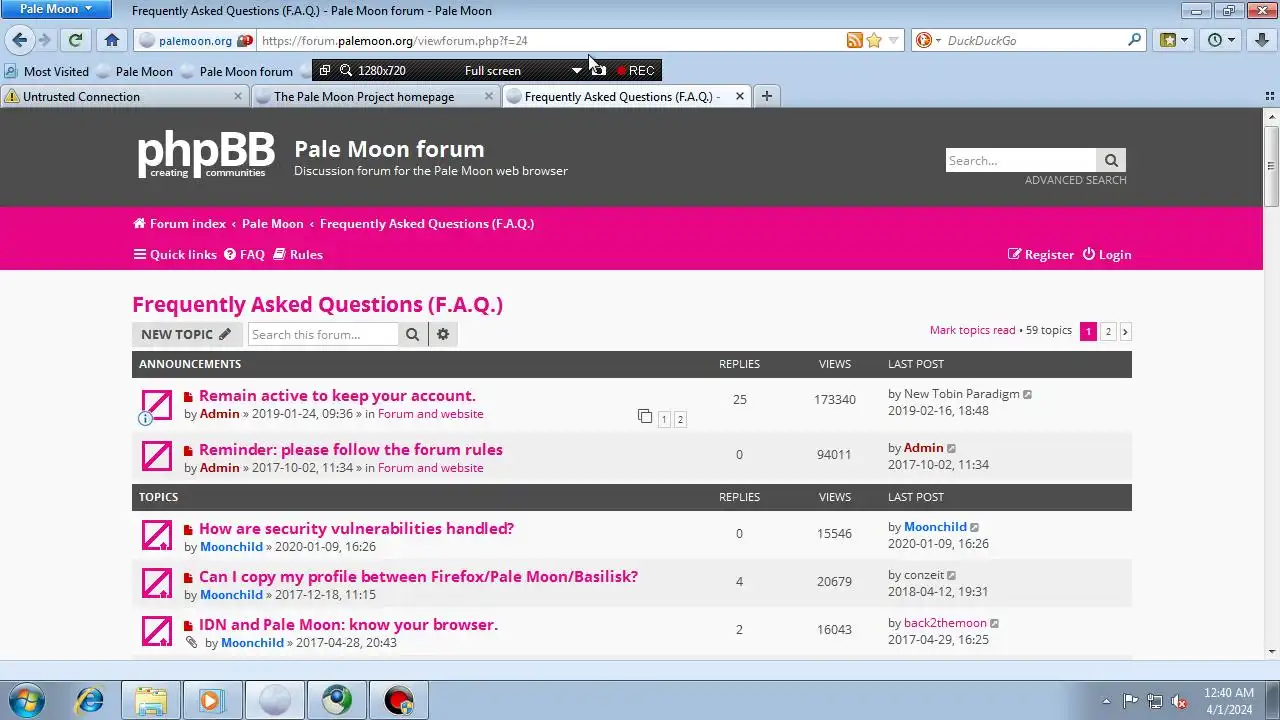Open the URL history dropdown arrow
The image size is (1280, 720).
coord(894,40)
